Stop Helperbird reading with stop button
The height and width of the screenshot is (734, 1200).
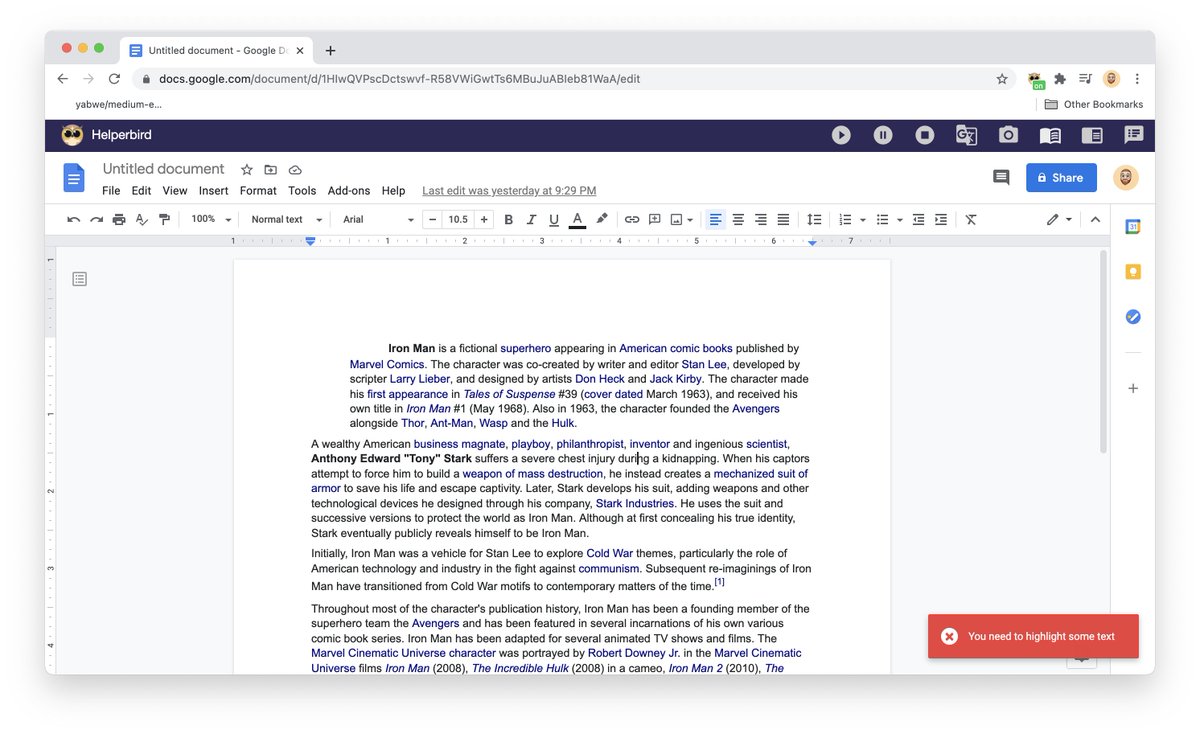925,135
